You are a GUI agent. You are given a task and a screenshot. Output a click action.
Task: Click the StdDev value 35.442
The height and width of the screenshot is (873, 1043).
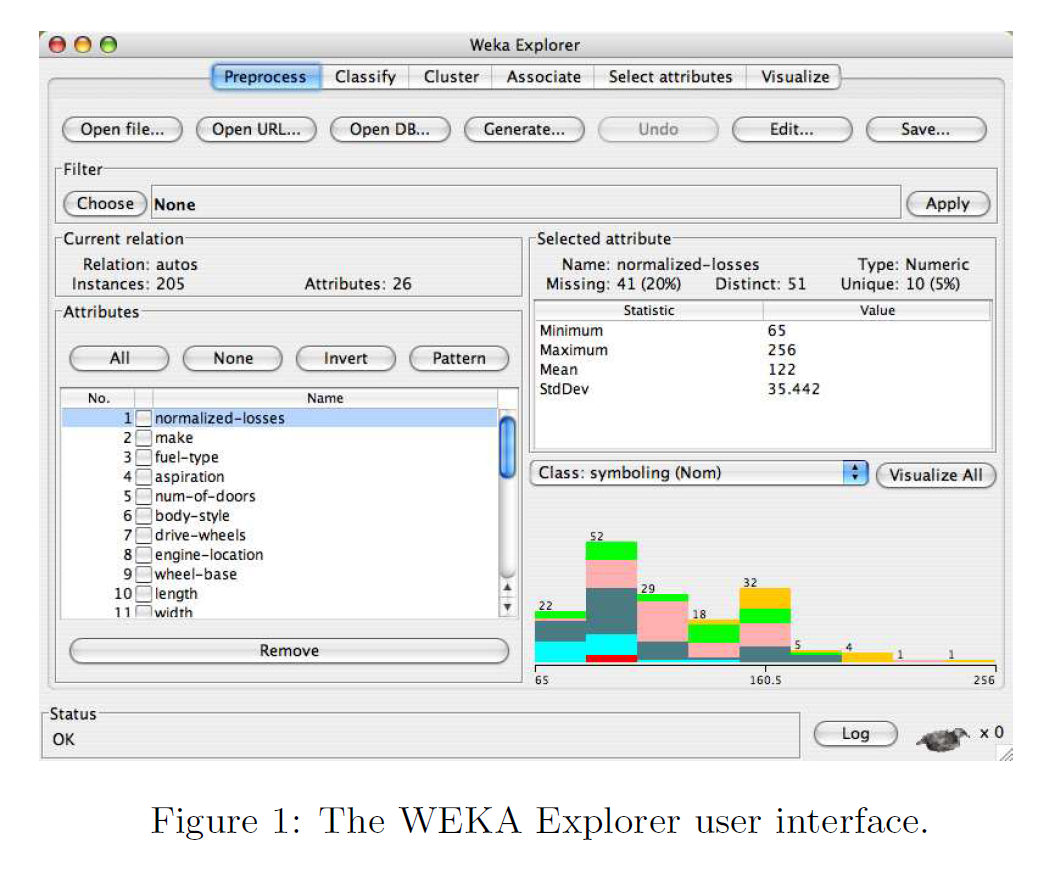point(794,389)
